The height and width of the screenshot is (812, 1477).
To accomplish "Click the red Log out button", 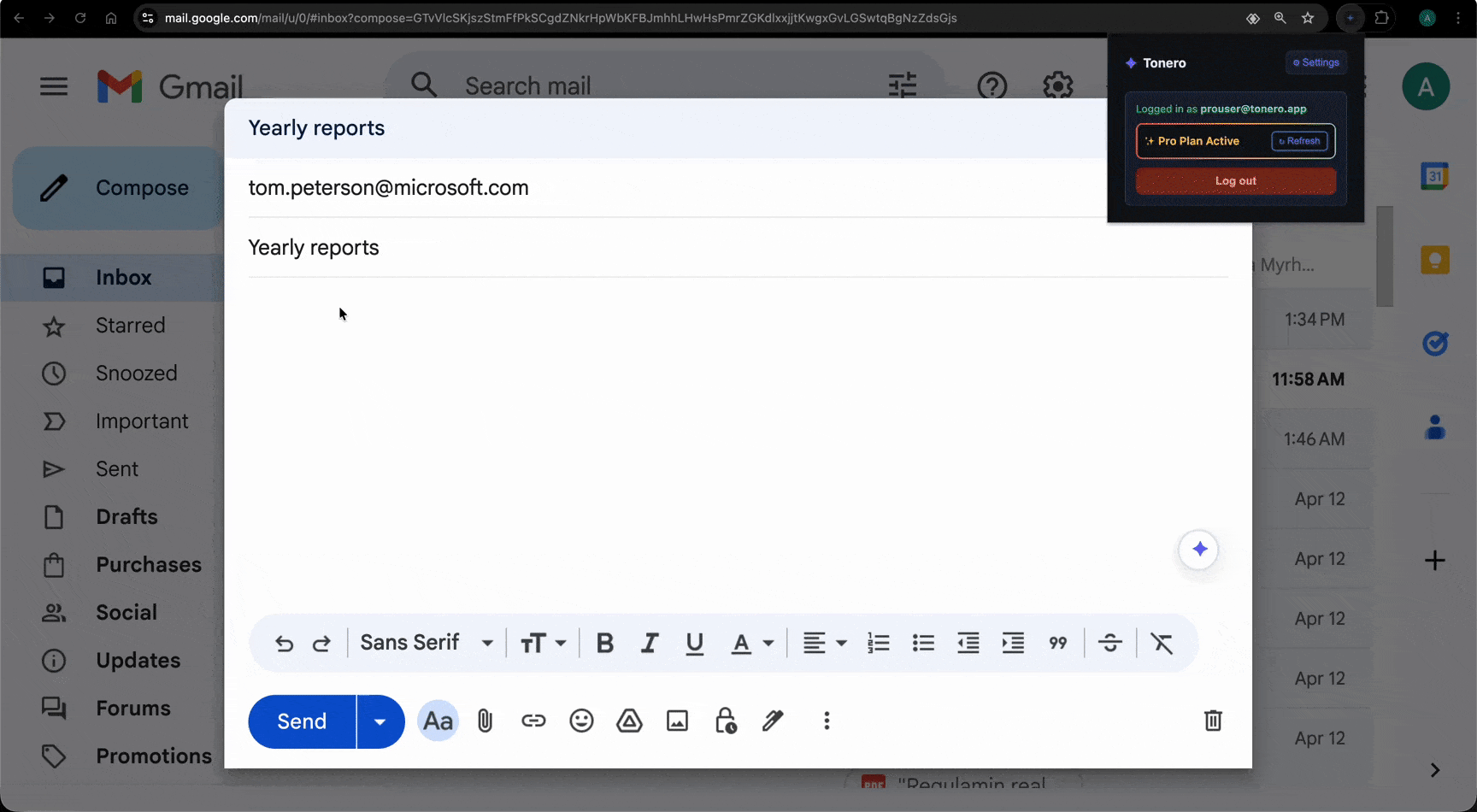I will click(x=1236, y=181).
